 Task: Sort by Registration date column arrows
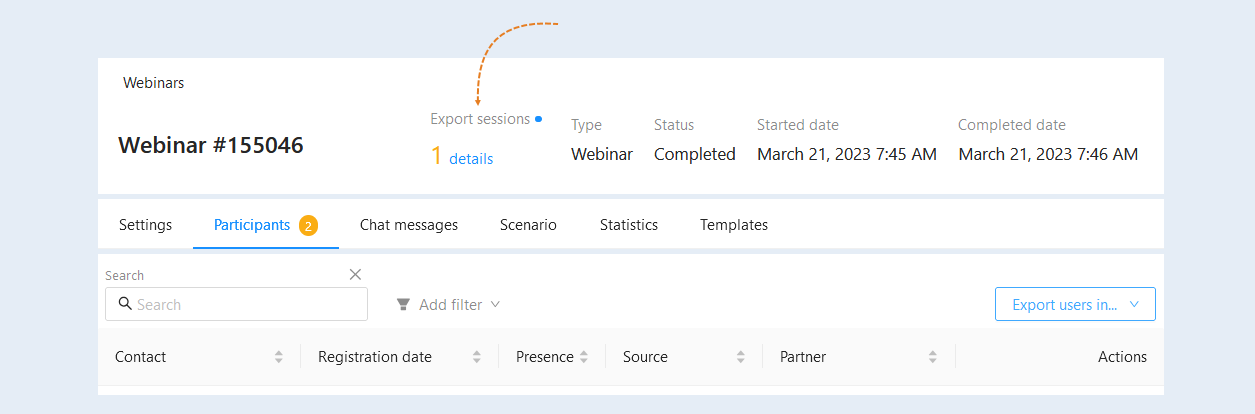coord(477,357)
